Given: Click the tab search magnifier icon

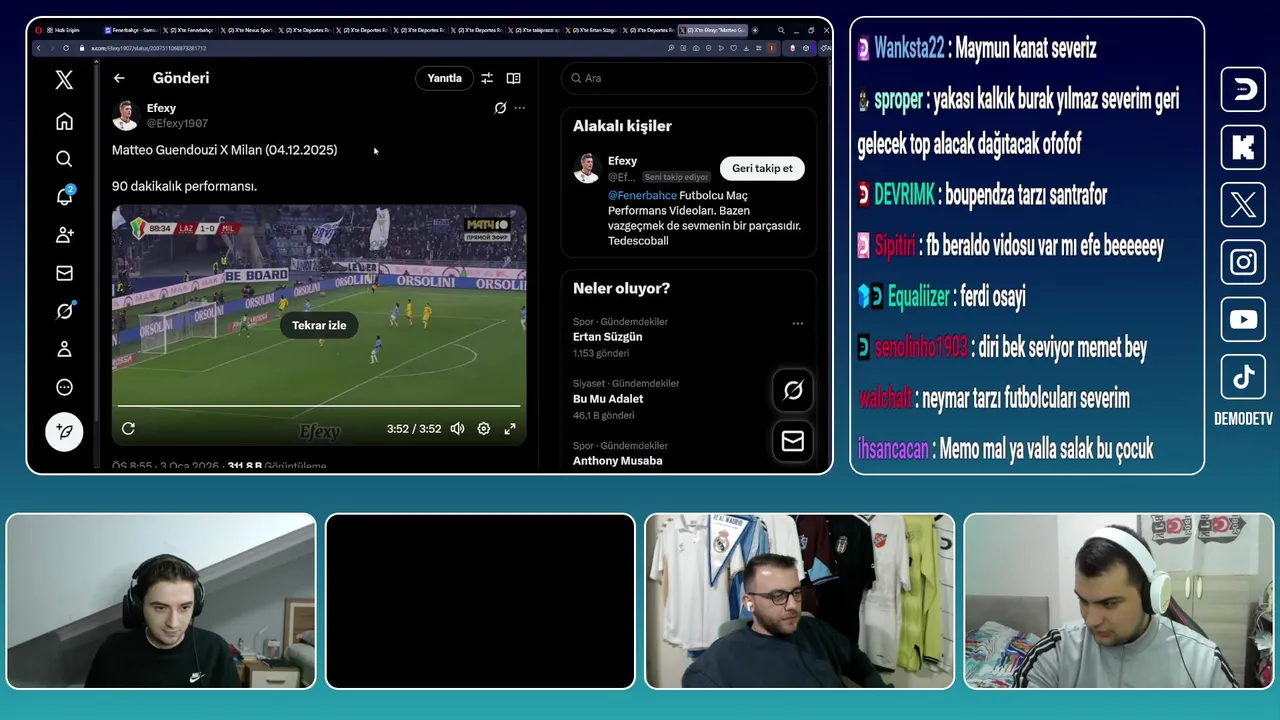Looking at the screenshot, I should (x=782, y=30).
